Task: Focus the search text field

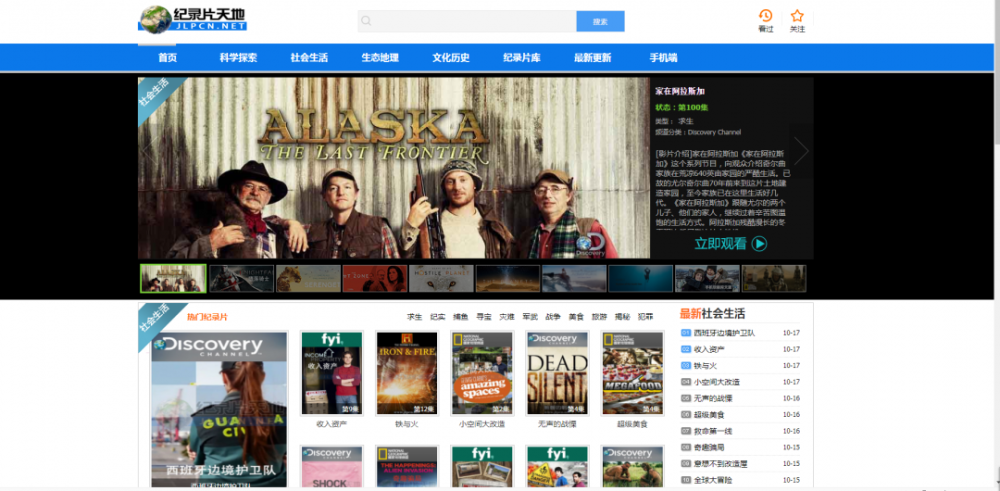Action: pos(467,21)
